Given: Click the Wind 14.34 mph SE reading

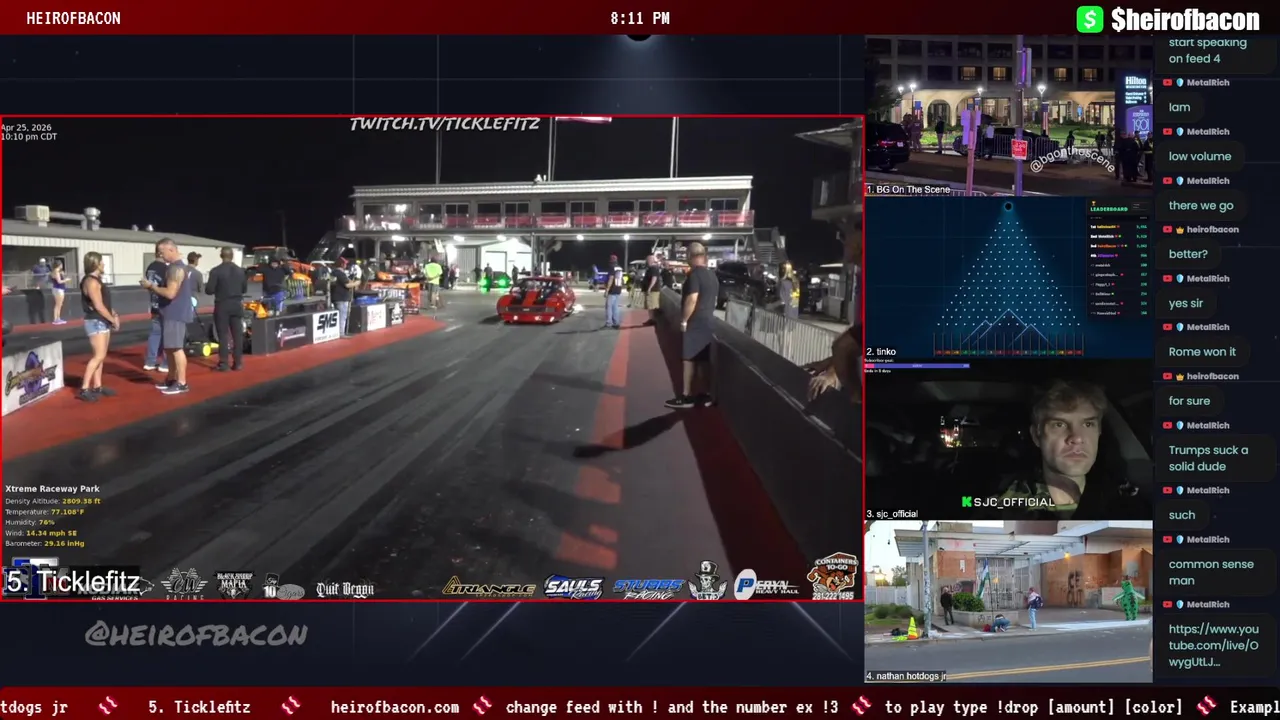Looking at the screenshot, I should pos(41,533).
